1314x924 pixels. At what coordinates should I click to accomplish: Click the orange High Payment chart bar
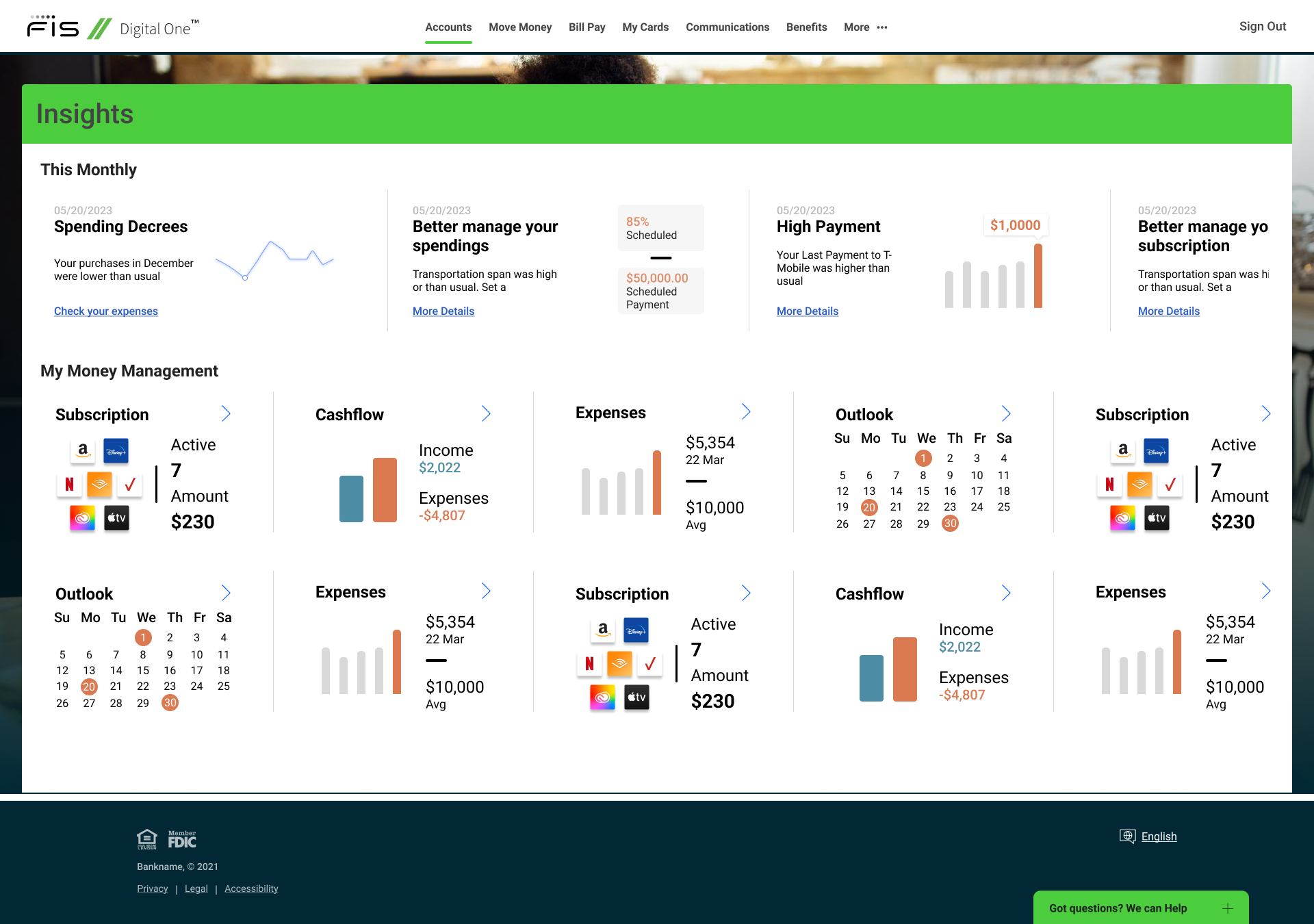pyautogui.click(x=1038, y=276)
